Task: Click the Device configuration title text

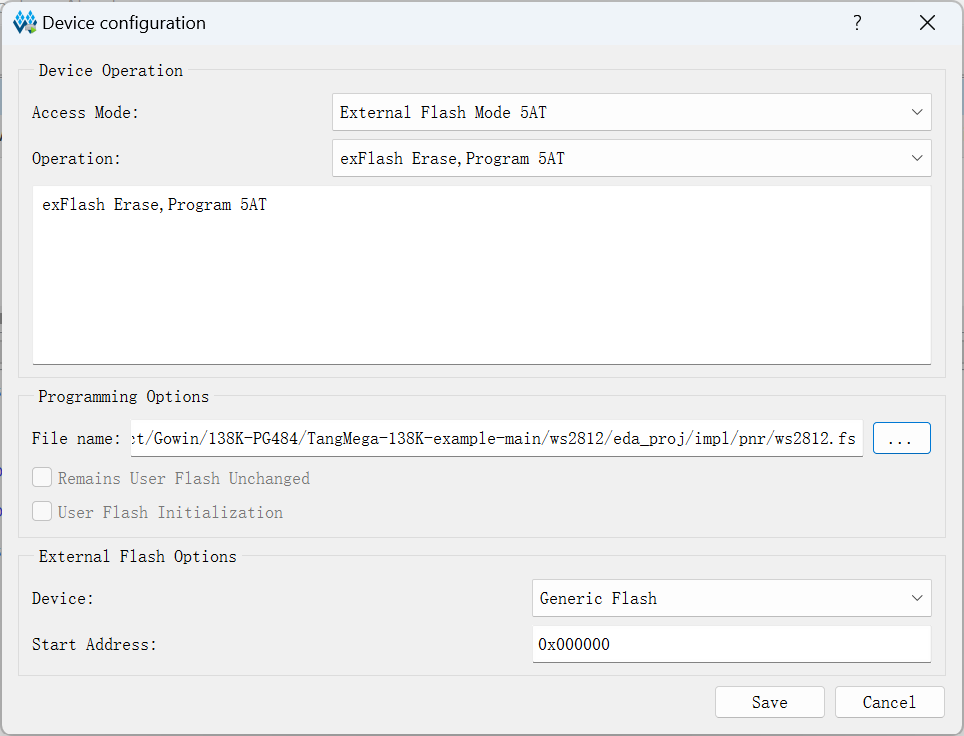Action: coord(124,23)
